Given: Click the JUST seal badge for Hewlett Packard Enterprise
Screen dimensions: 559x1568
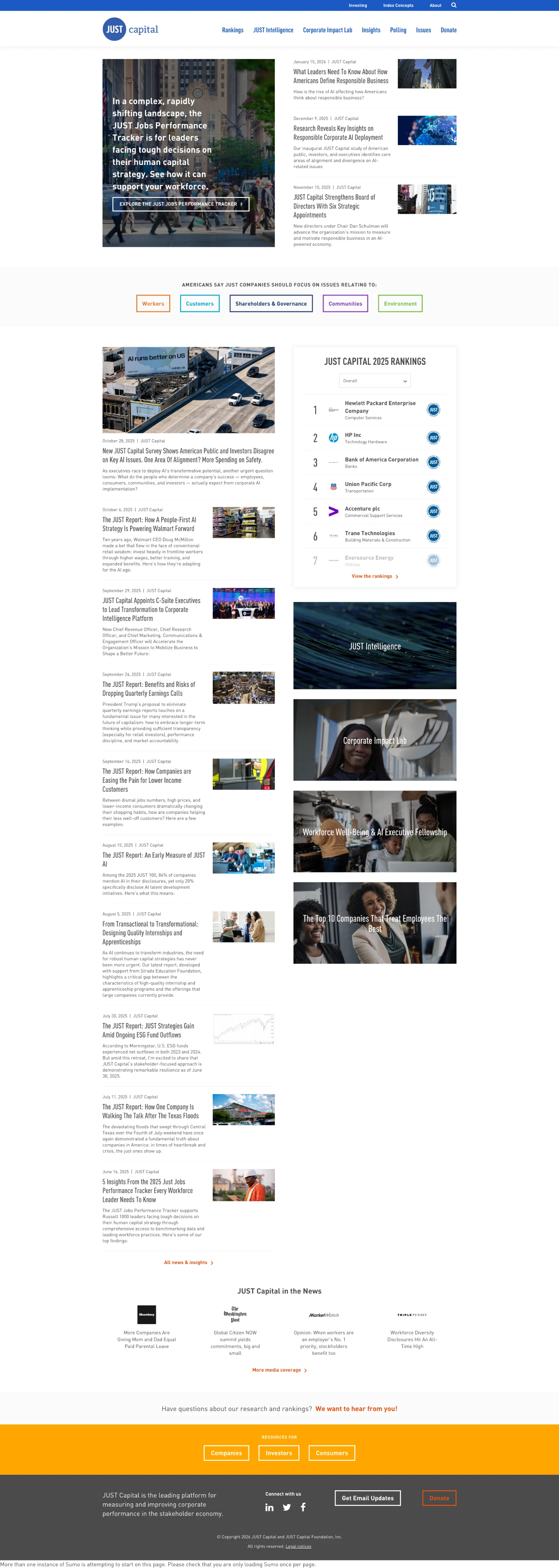Looking at the screenshot, I should coord(433,410).
